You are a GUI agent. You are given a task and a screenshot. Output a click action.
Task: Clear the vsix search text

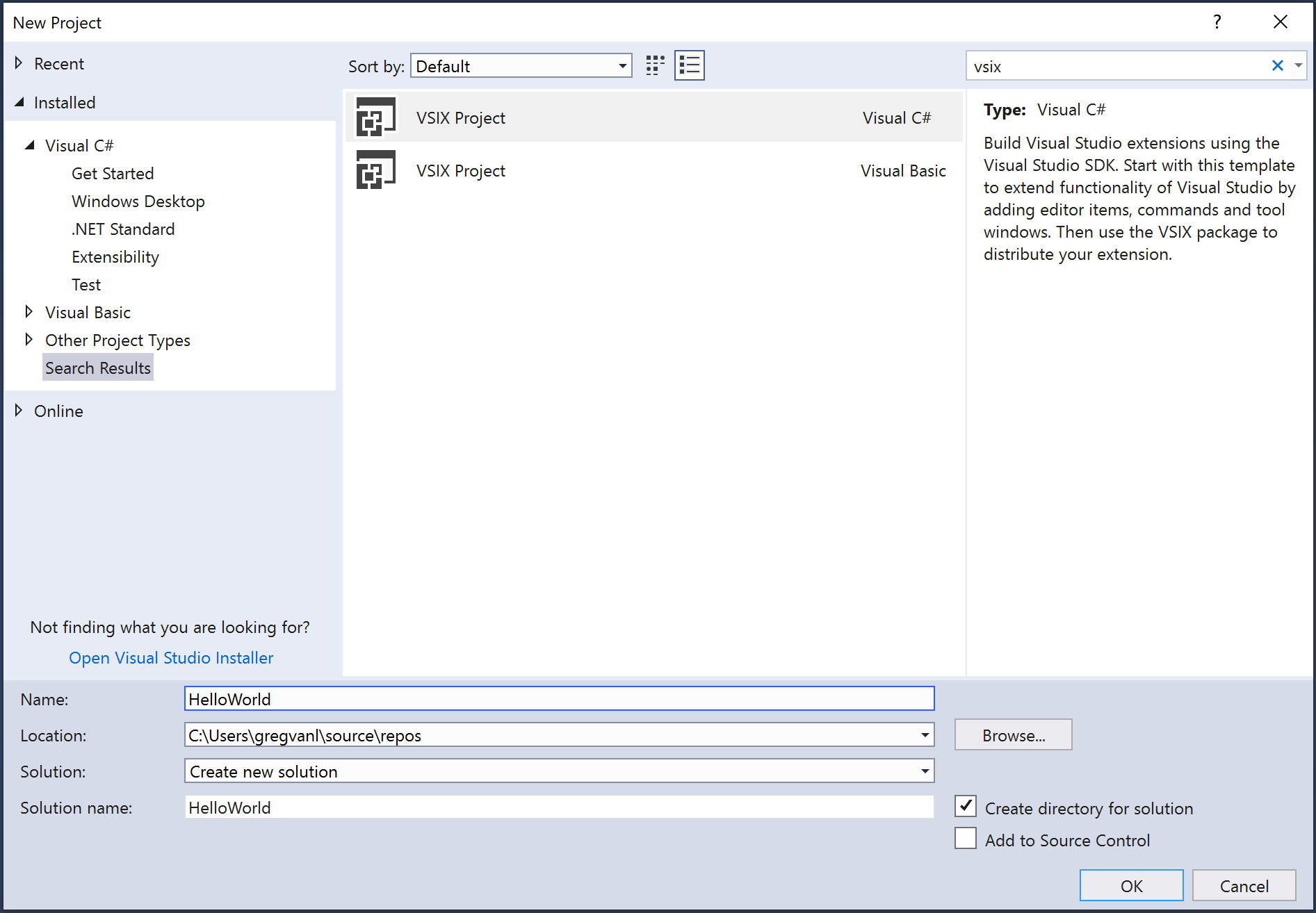(1277, 66)
